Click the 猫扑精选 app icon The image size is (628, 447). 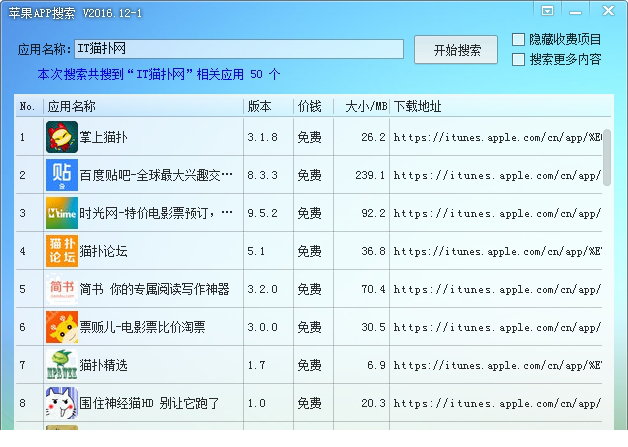click(62, 365)
